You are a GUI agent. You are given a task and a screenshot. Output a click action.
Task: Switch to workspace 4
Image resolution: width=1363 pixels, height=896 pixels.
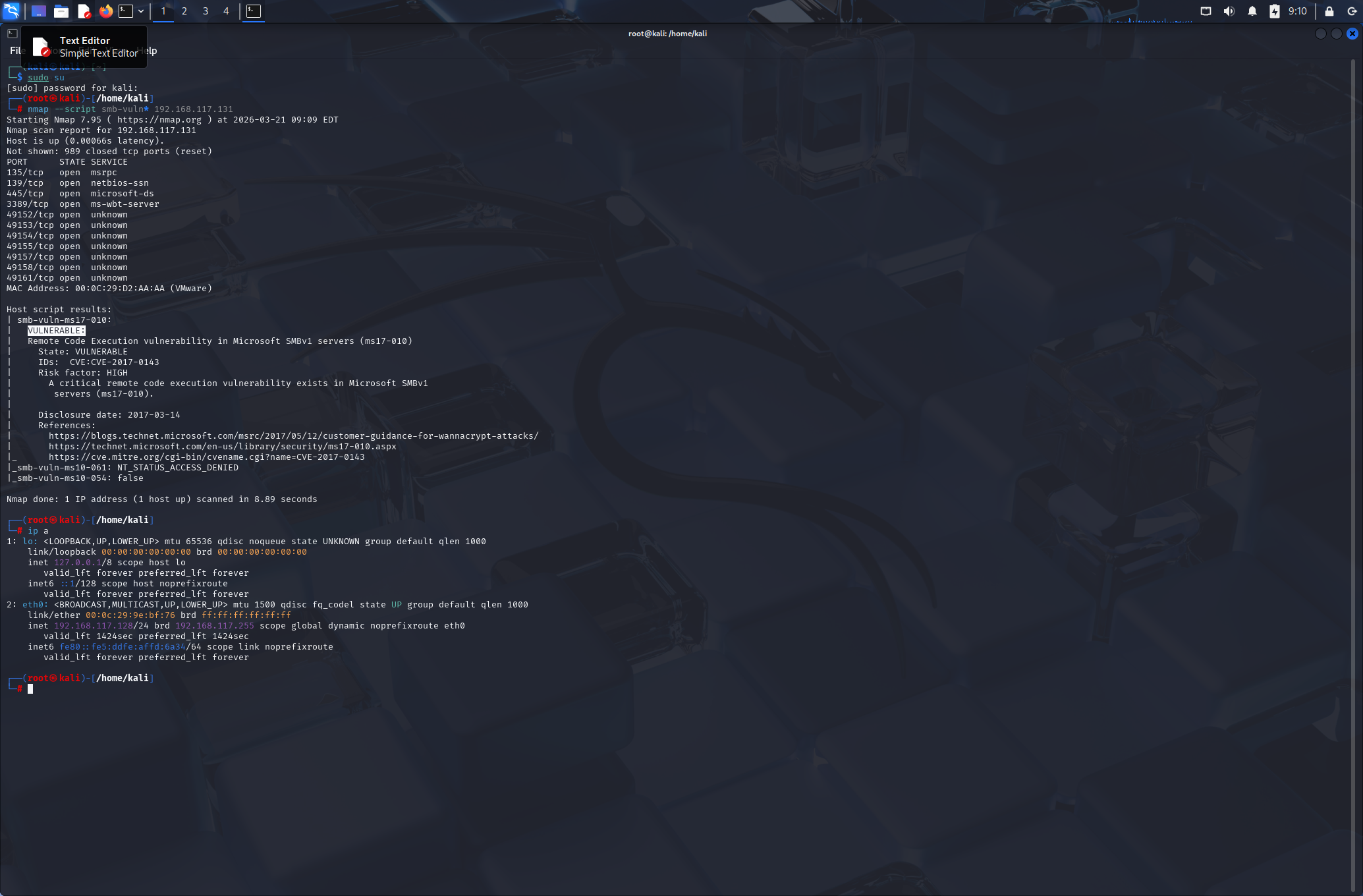226,11
